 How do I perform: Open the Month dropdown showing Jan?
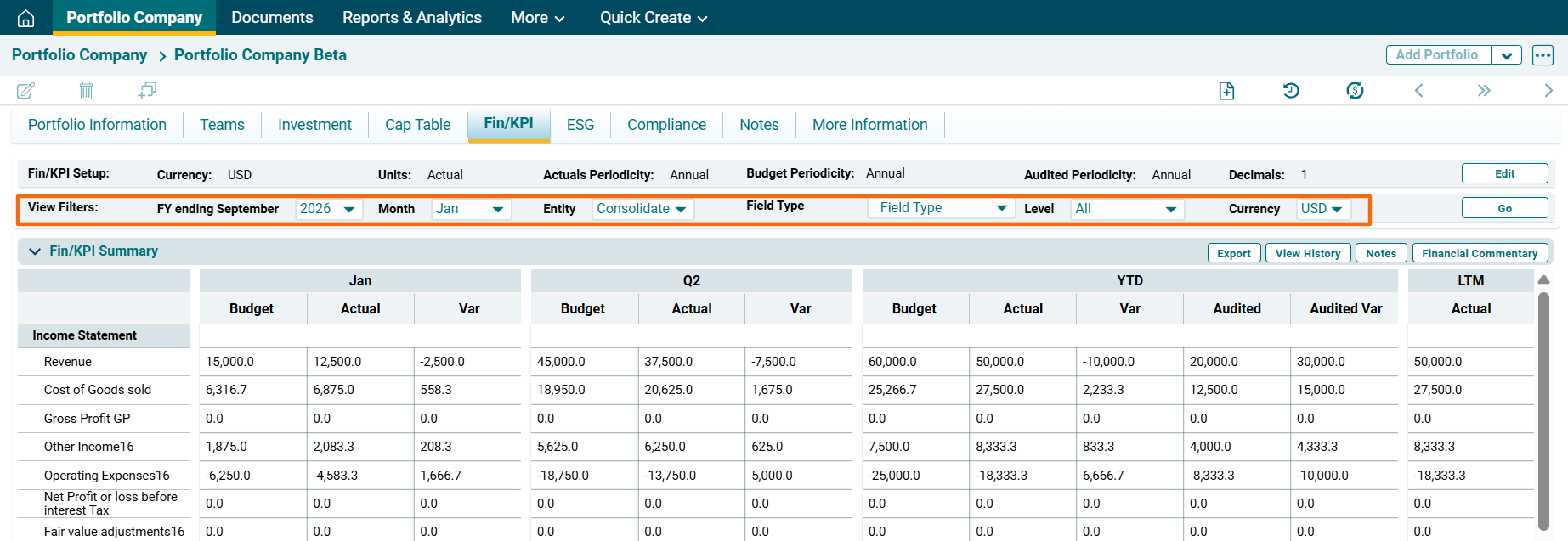coord(471,209)
